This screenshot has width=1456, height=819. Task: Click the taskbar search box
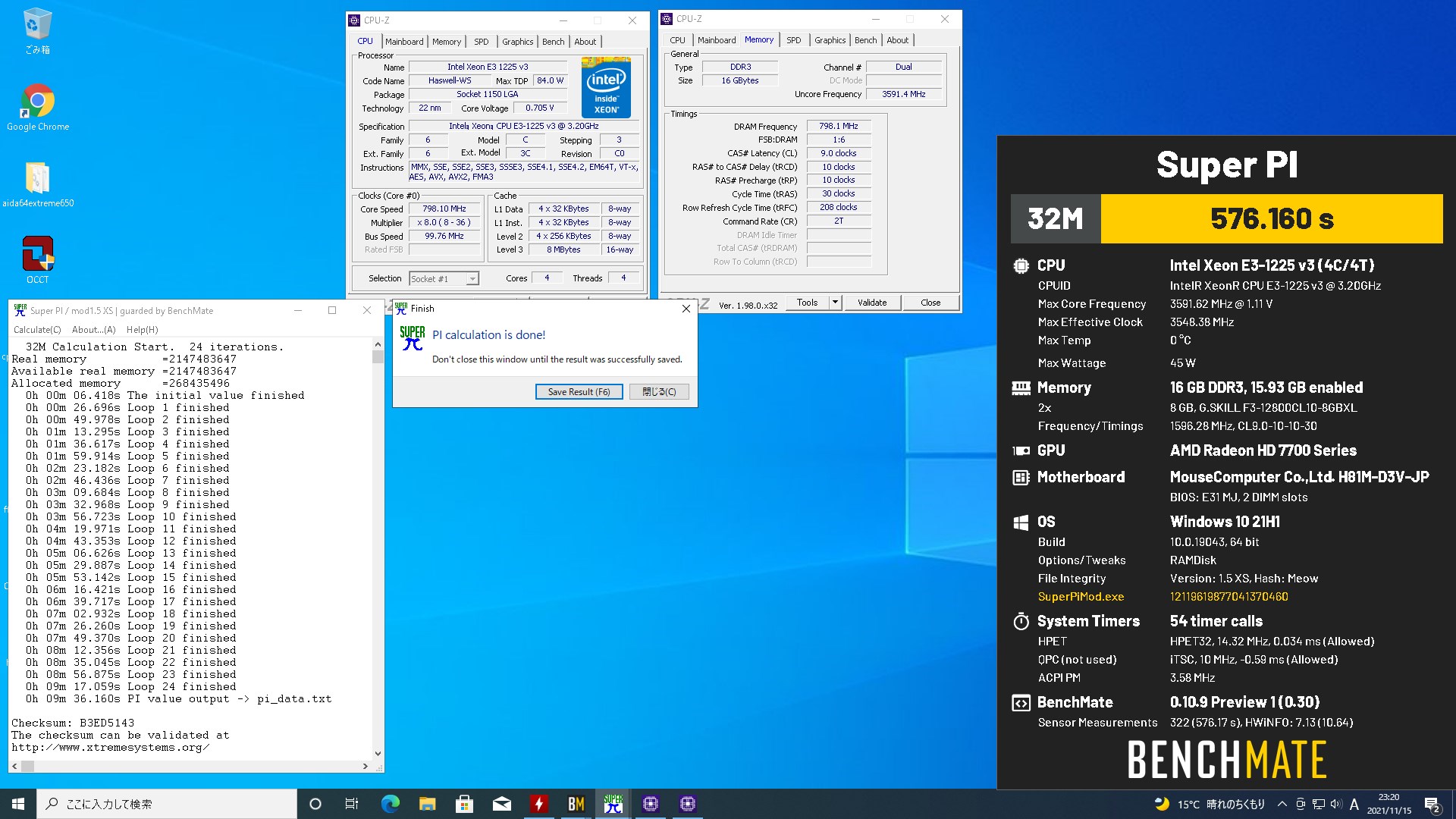click(167, 804)
